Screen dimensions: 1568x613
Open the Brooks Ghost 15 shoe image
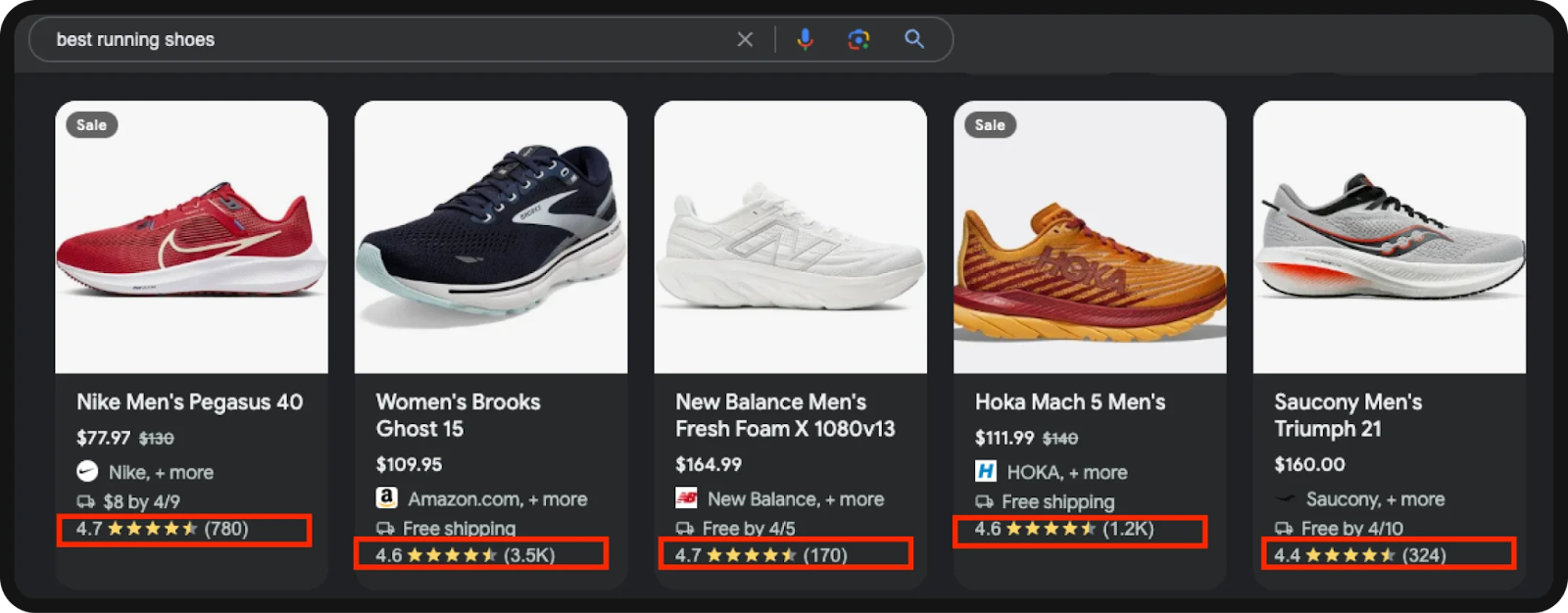click(x=491, y=237)
